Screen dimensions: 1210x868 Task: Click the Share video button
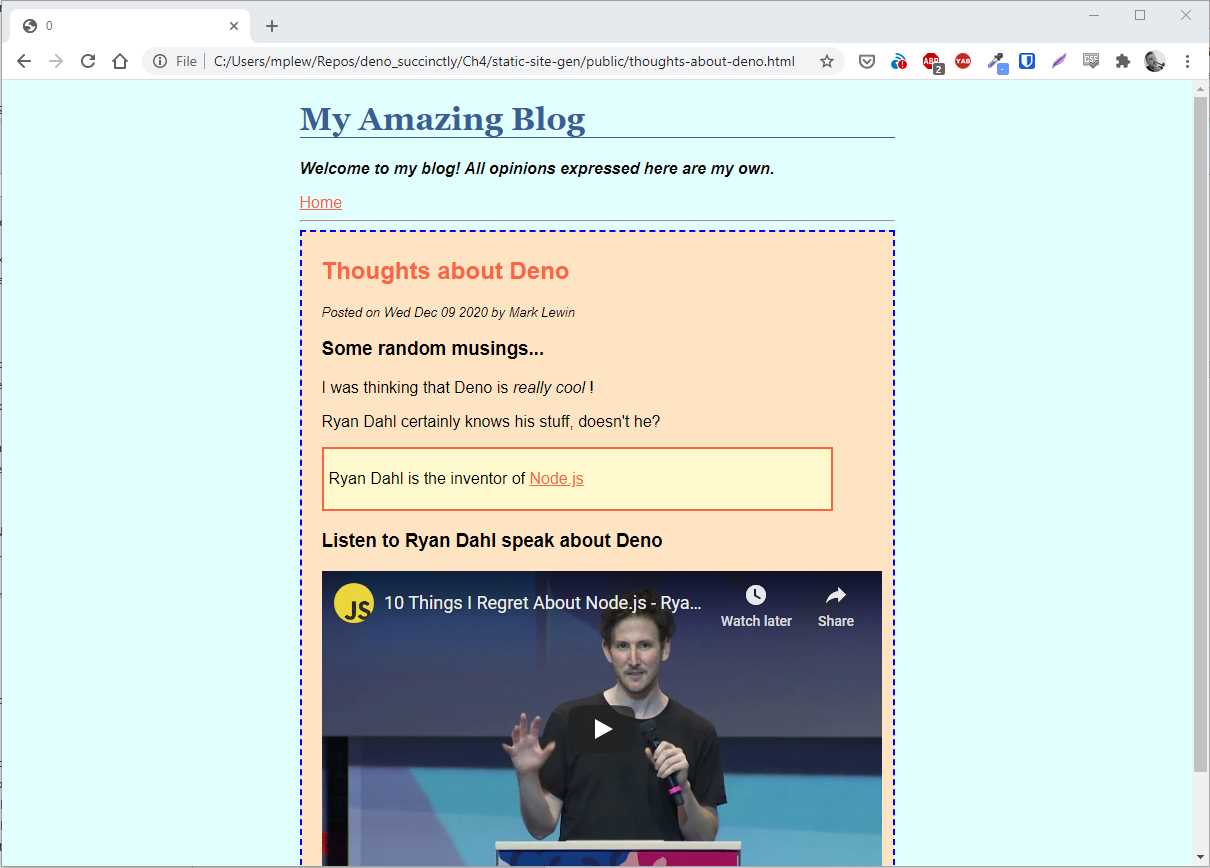pyautogui.click(x=836, y=607)
